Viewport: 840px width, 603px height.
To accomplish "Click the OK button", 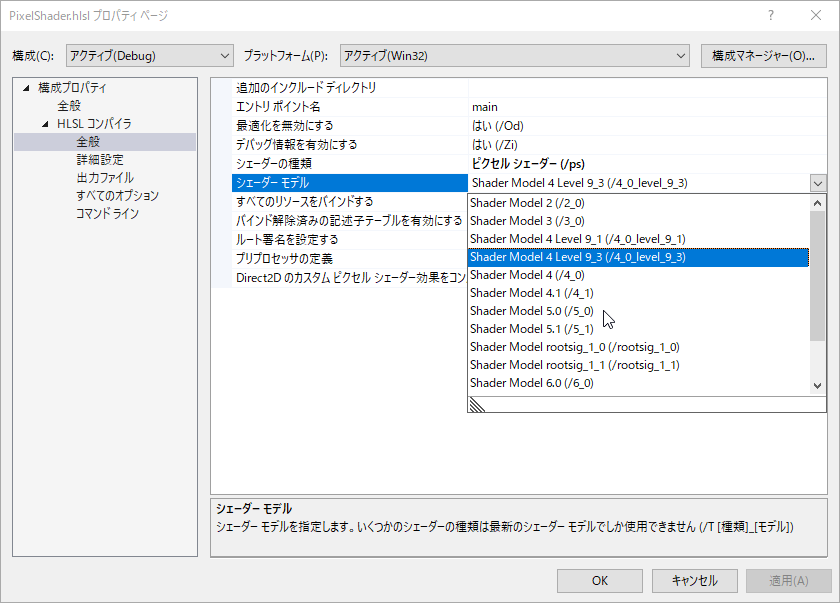I will point(600,581).
